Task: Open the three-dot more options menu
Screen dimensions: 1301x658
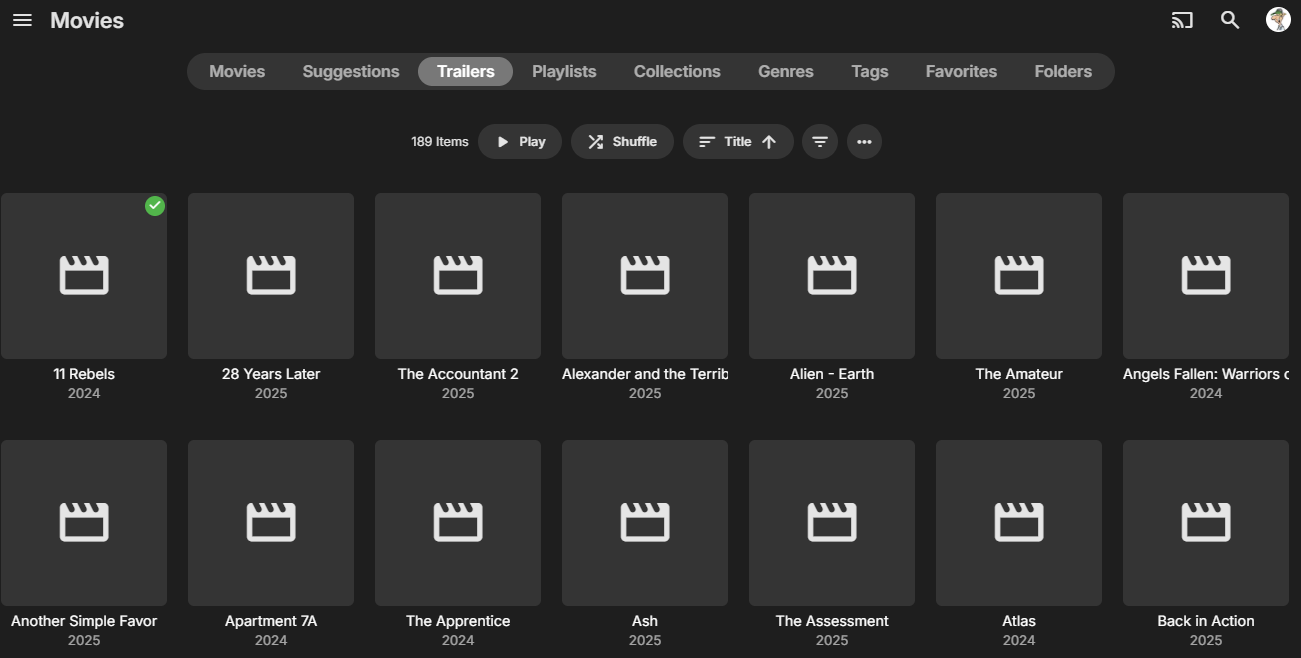Action: [864, 142]
